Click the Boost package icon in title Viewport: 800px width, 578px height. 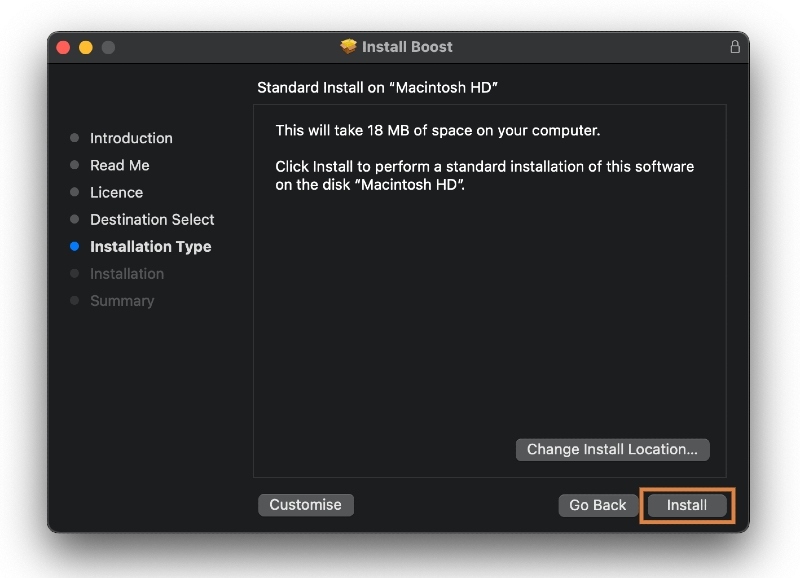pos(348,47)
